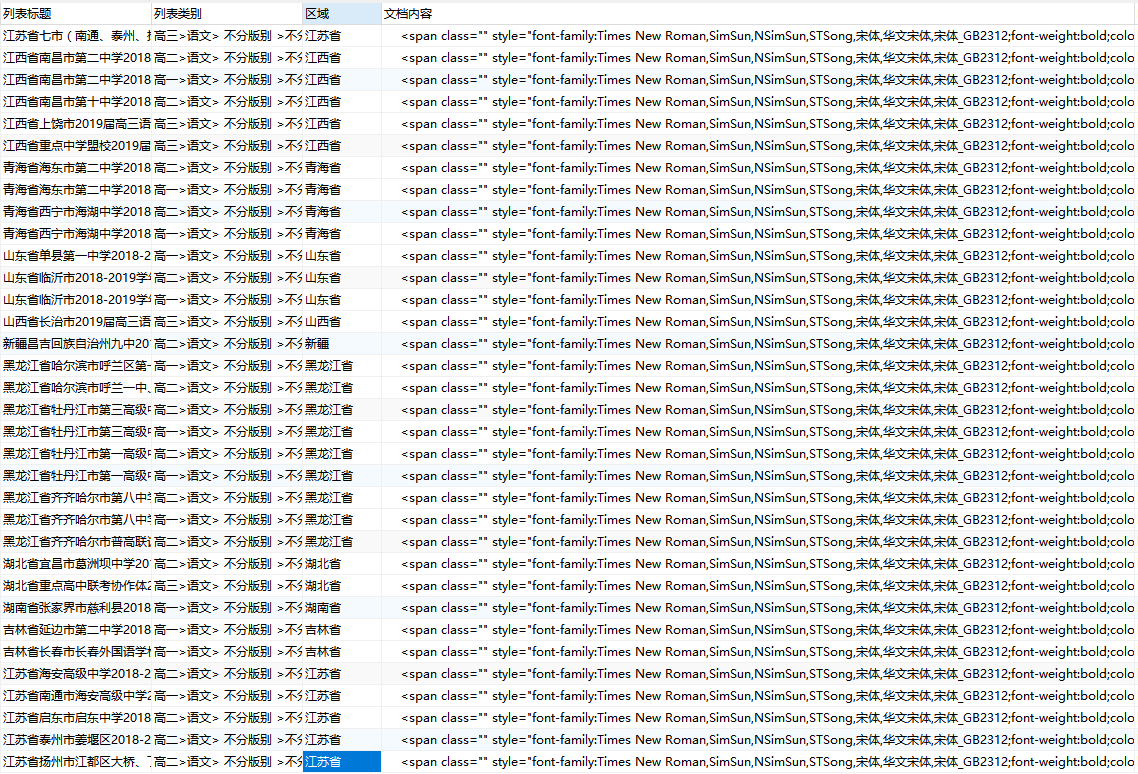Select title cell 湖北省重点高中联考协作体
This screenshot has height=774, width=1138.
click(76, 586)
